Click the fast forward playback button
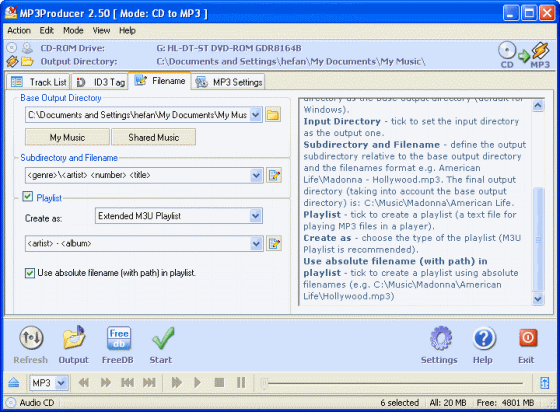The height and width of the screenshot is (412, 560). click(x=106, y=383)
